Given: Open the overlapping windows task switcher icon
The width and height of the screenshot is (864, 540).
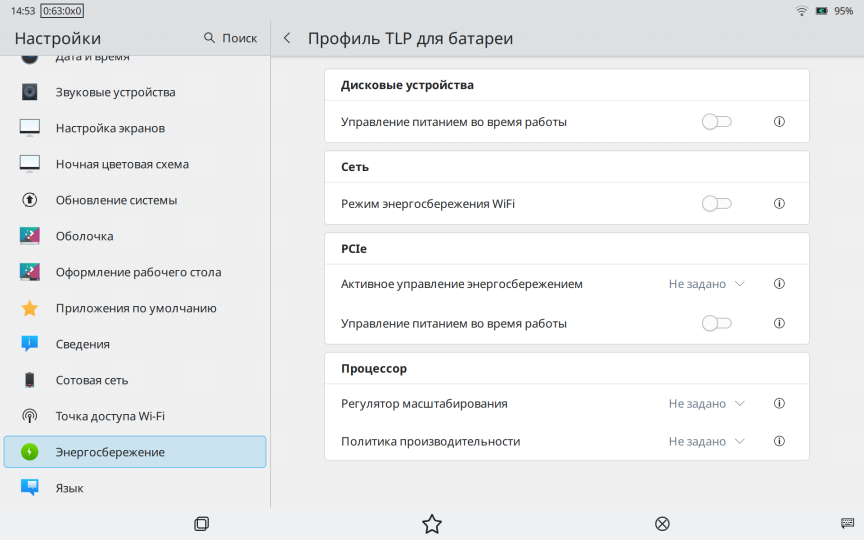Looking at the screenshot, I should [201, 524].
